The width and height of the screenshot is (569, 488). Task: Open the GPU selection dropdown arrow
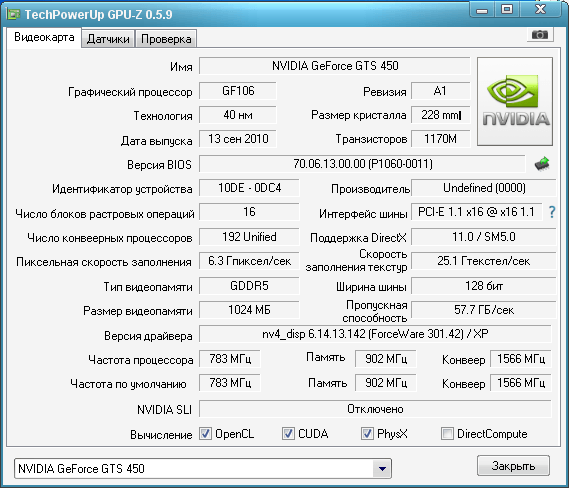click(382, 468)
